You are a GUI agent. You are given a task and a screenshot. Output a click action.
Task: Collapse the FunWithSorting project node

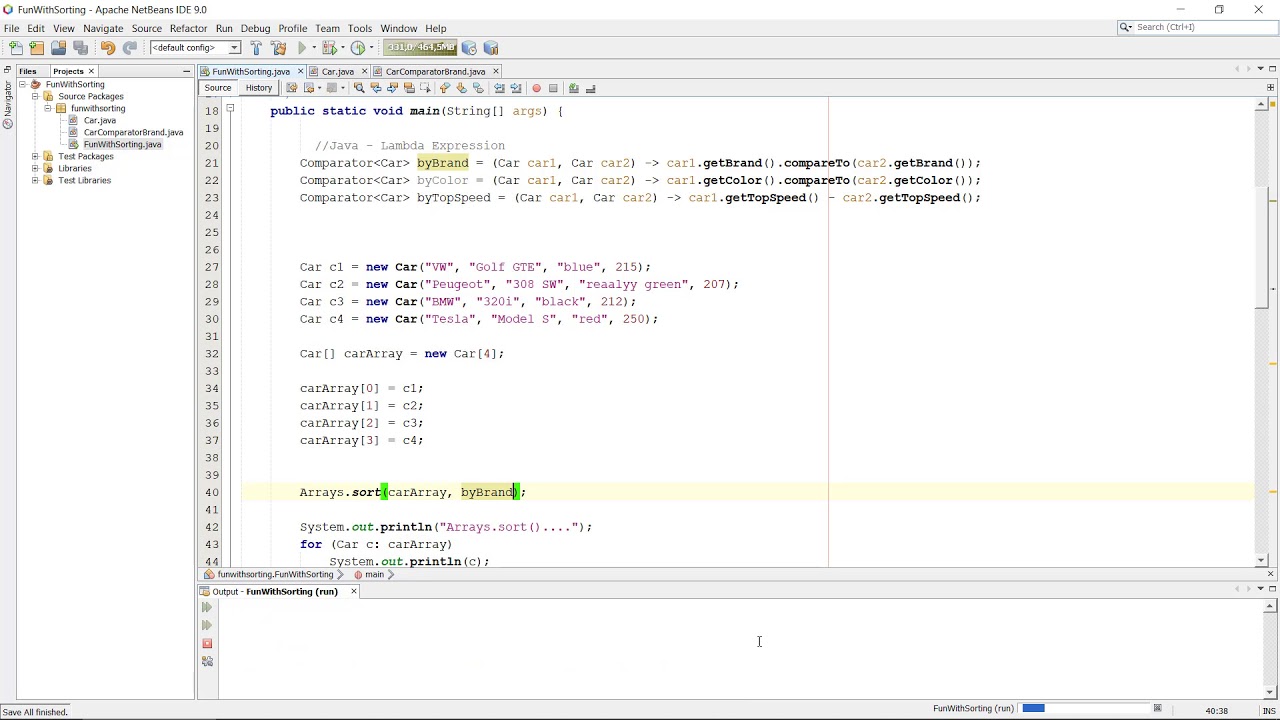click(23, 84)
